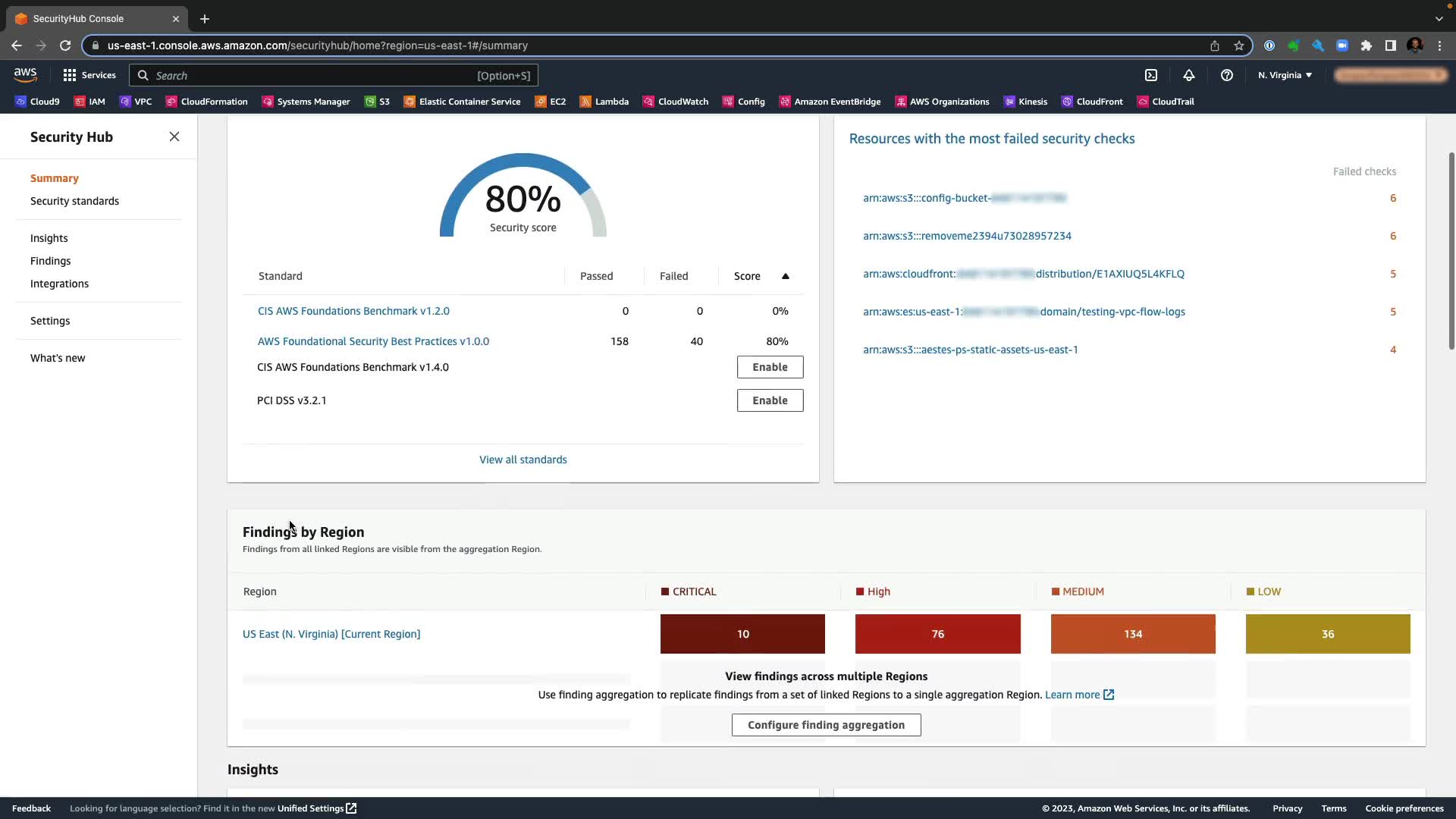Enable the PCI DSS v3.2.1 standard
1456x819 pixels.
(770, 400)
